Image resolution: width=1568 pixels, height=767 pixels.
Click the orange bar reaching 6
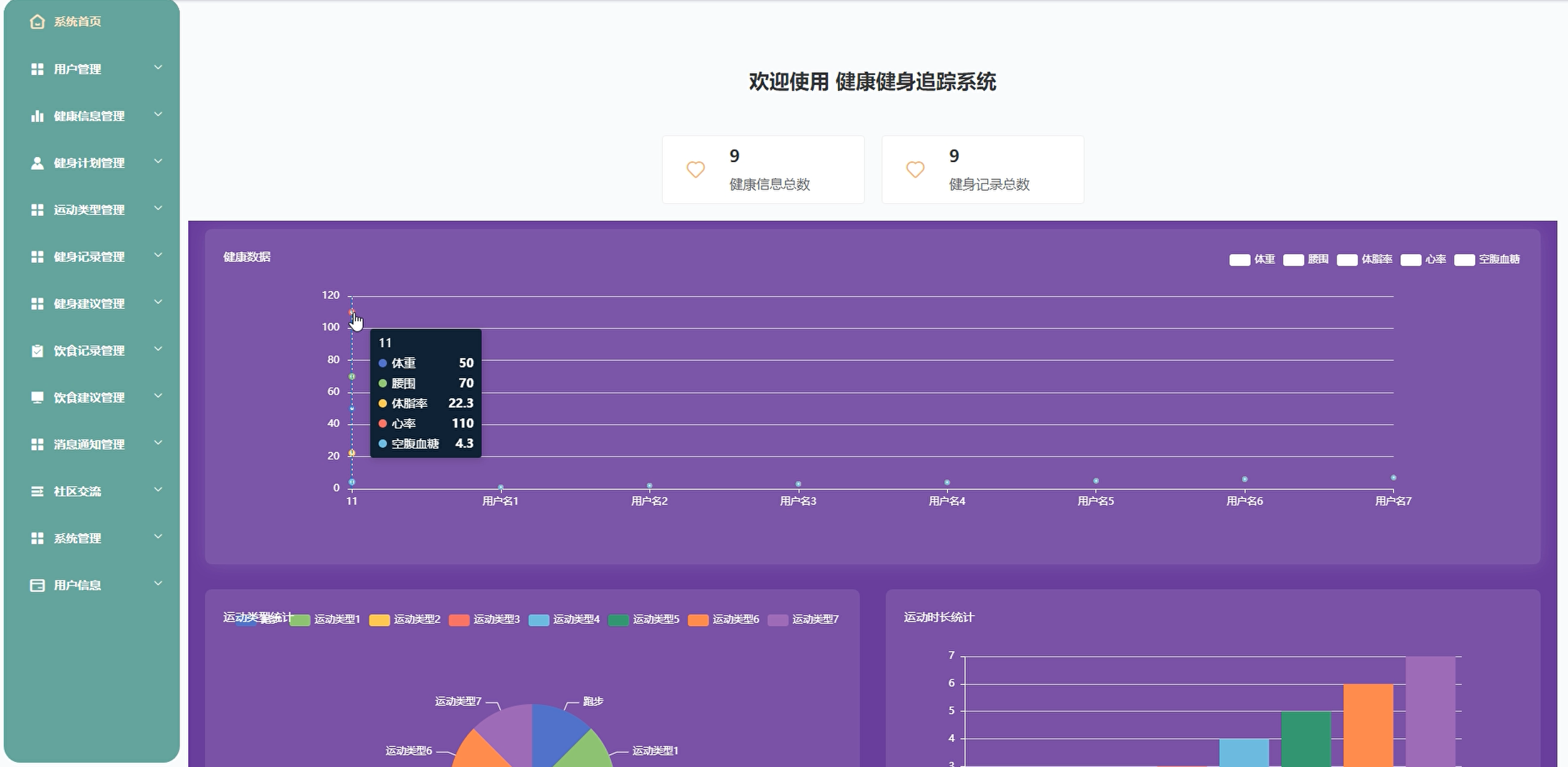coord(1368,725)
